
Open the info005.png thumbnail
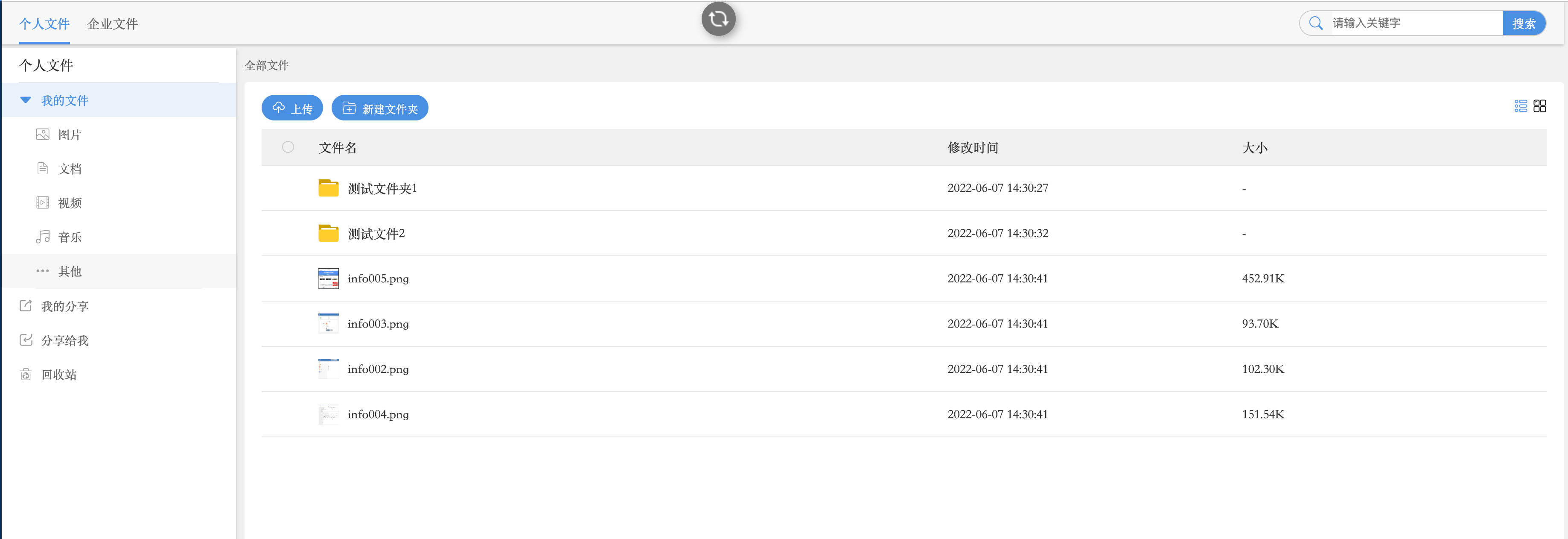tap(328, 278)
